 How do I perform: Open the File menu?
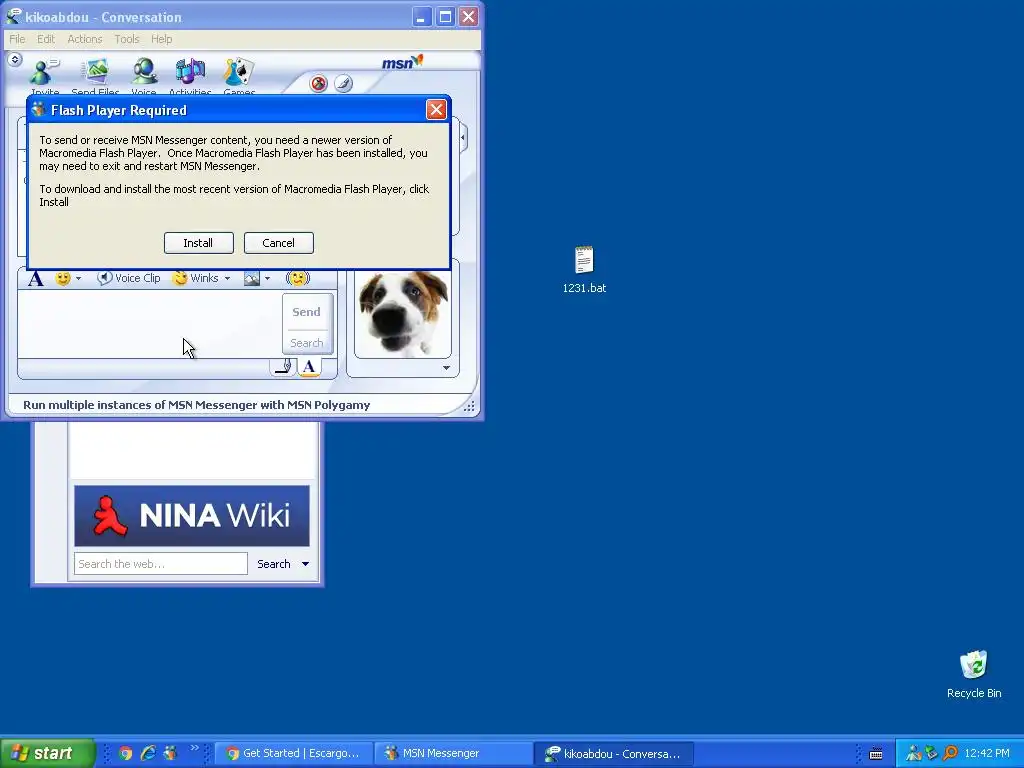(x=17, y=39)
